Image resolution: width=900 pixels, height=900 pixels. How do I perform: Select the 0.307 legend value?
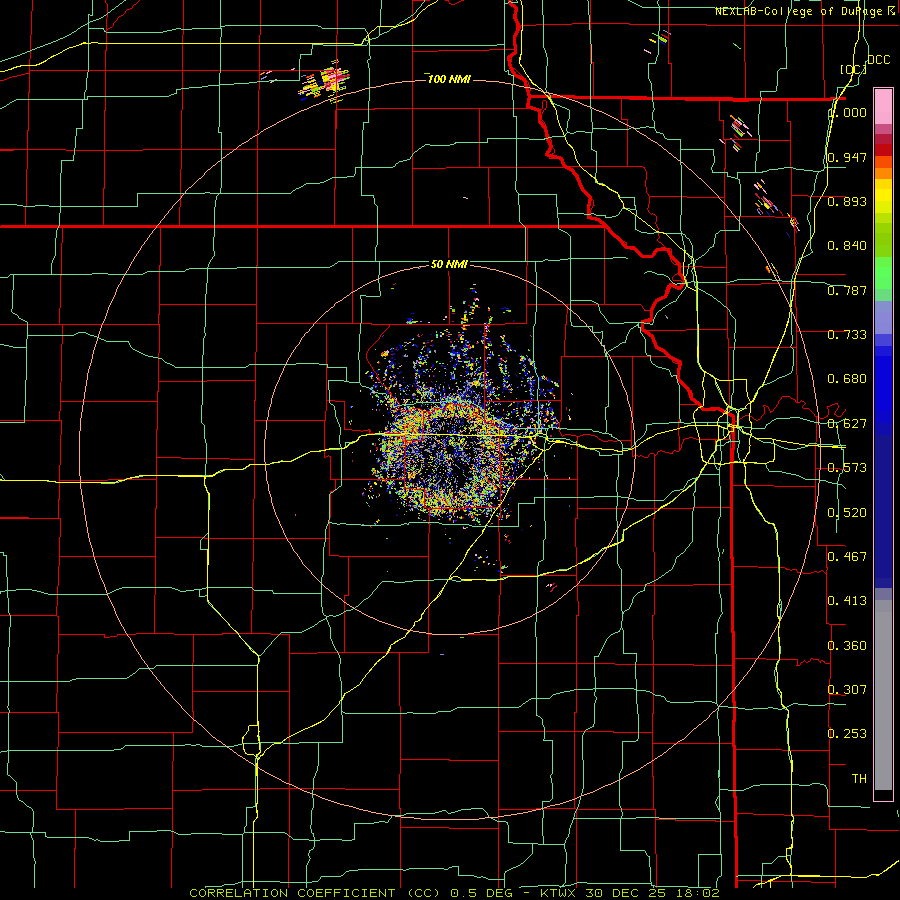click(x=847, y=690)
